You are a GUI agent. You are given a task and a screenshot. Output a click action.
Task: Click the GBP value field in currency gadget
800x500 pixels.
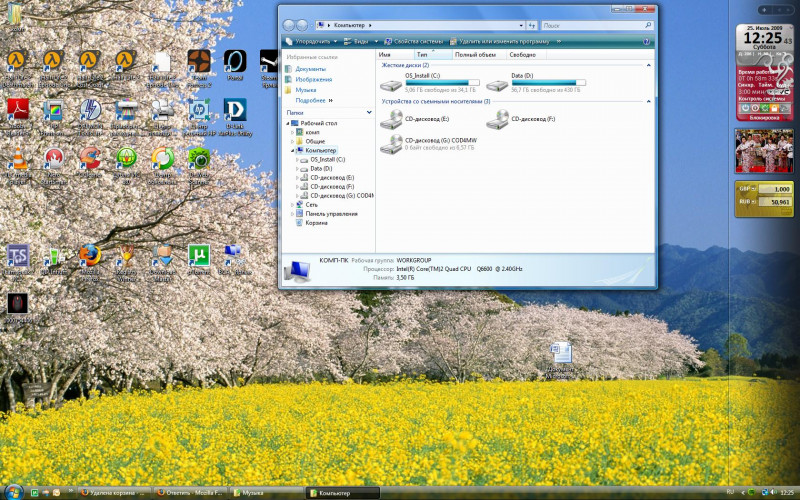[x=774, y=189]
